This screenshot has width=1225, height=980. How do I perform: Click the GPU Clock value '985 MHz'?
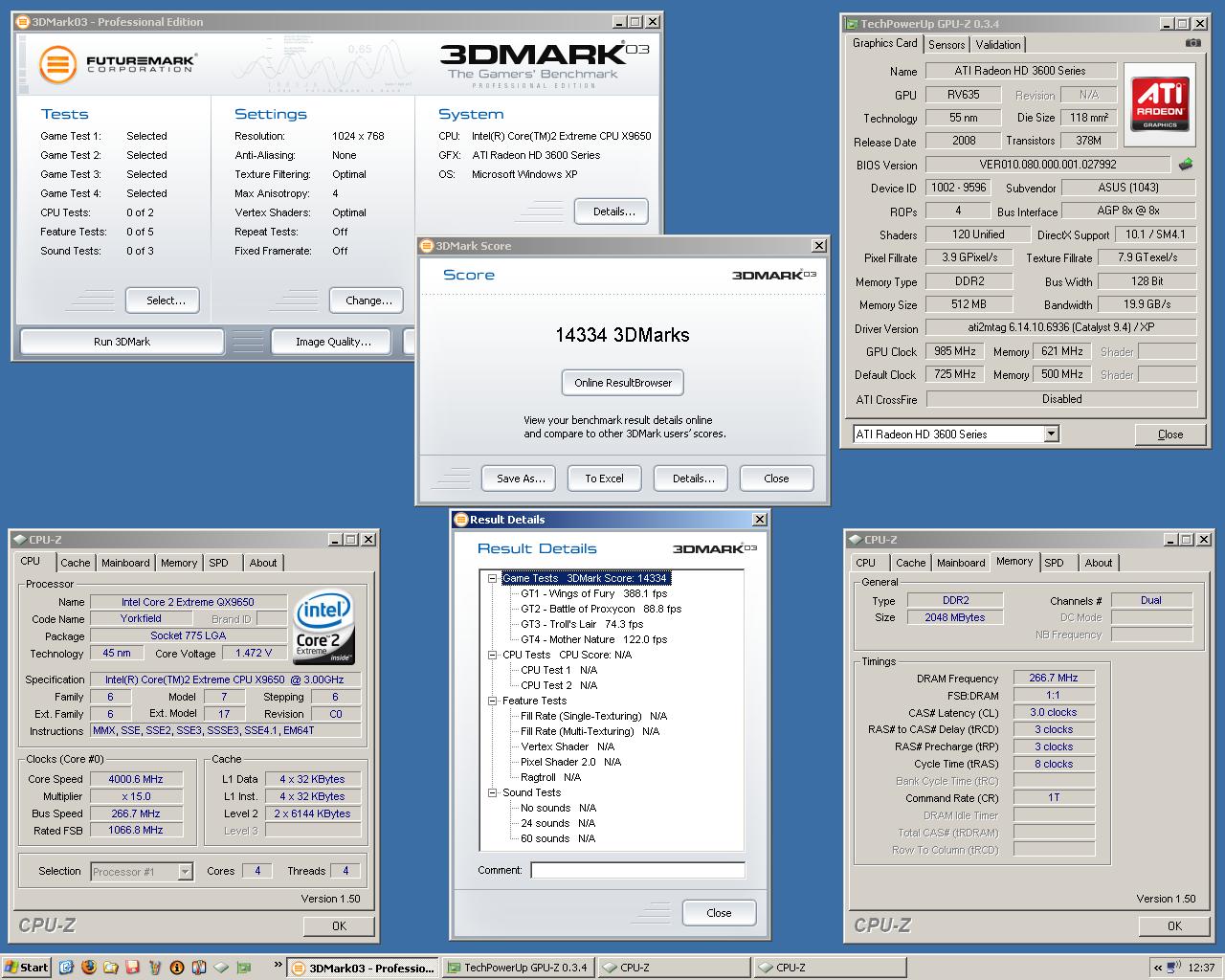point(954,351)
